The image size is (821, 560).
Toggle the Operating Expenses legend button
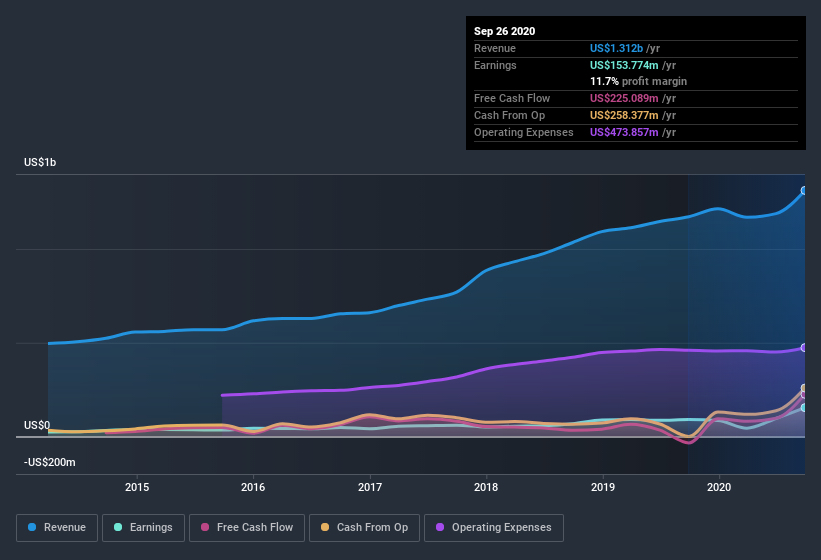click(494, 528)
